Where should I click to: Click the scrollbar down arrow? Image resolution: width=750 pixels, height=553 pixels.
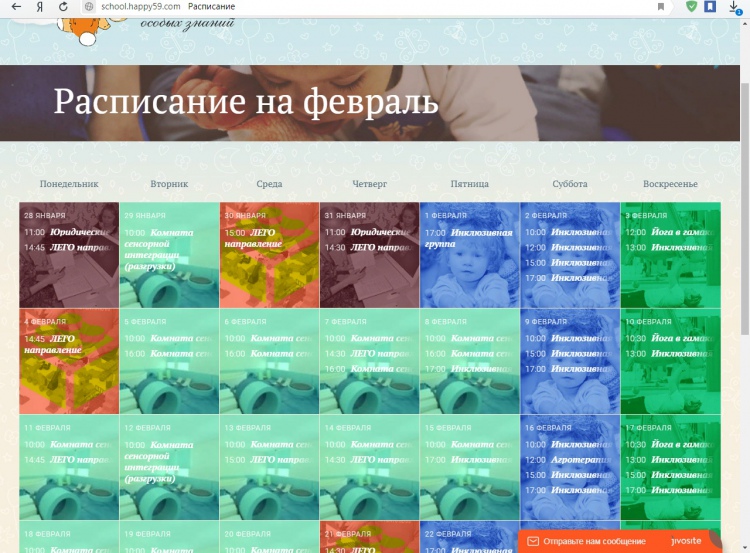click(x=744, y=547)
